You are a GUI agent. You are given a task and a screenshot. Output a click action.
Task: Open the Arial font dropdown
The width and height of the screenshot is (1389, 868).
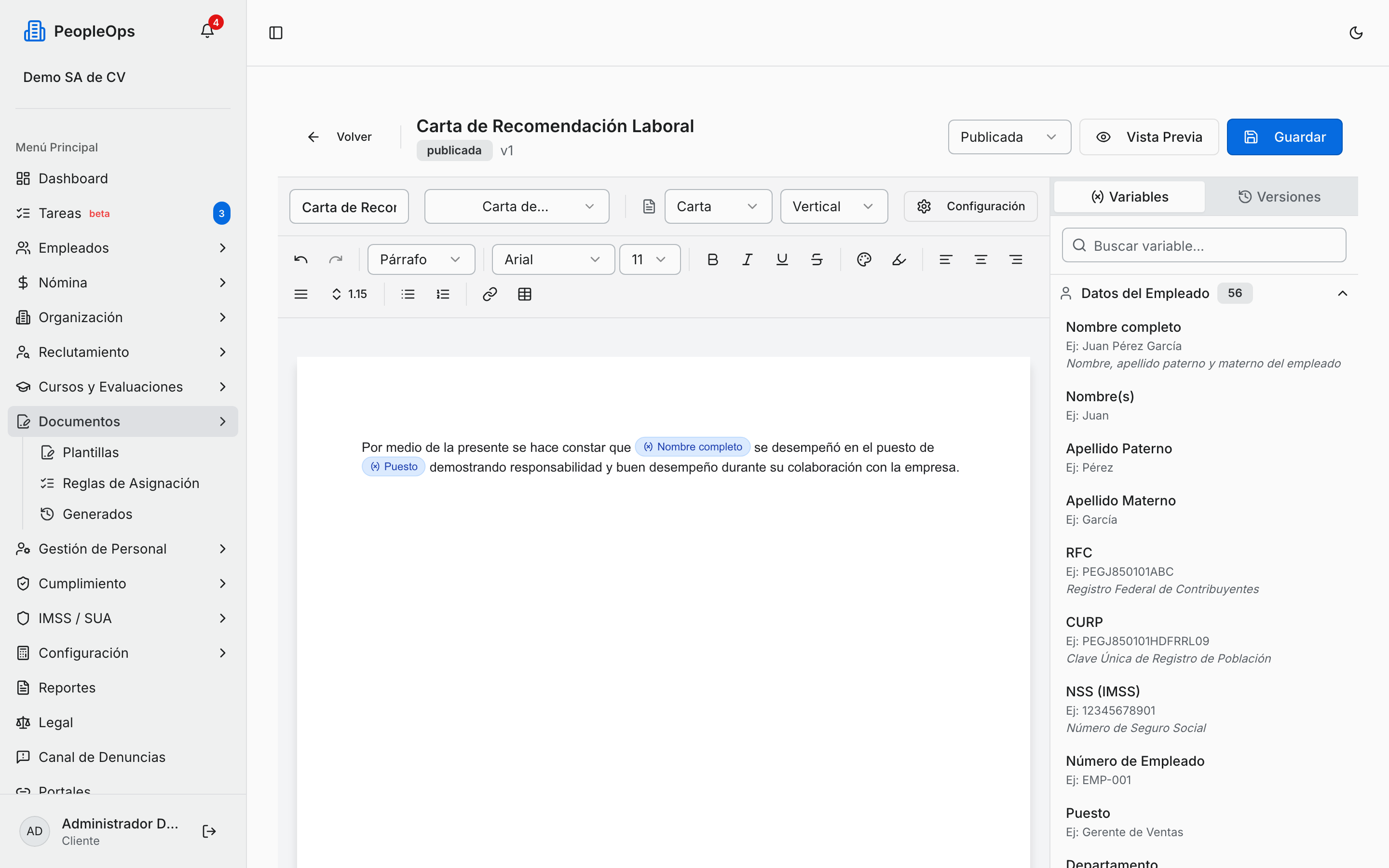tap(553, 259)
